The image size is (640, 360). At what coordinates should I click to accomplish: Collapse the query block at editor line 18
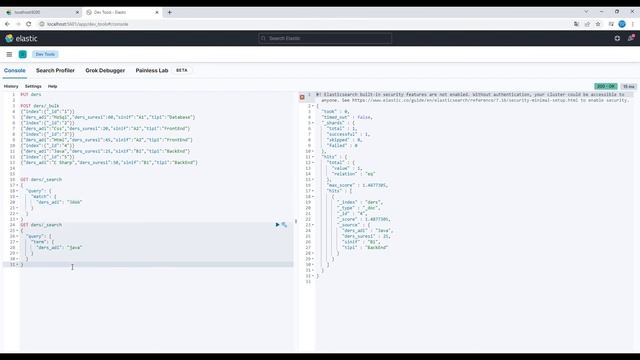(17, 191)
